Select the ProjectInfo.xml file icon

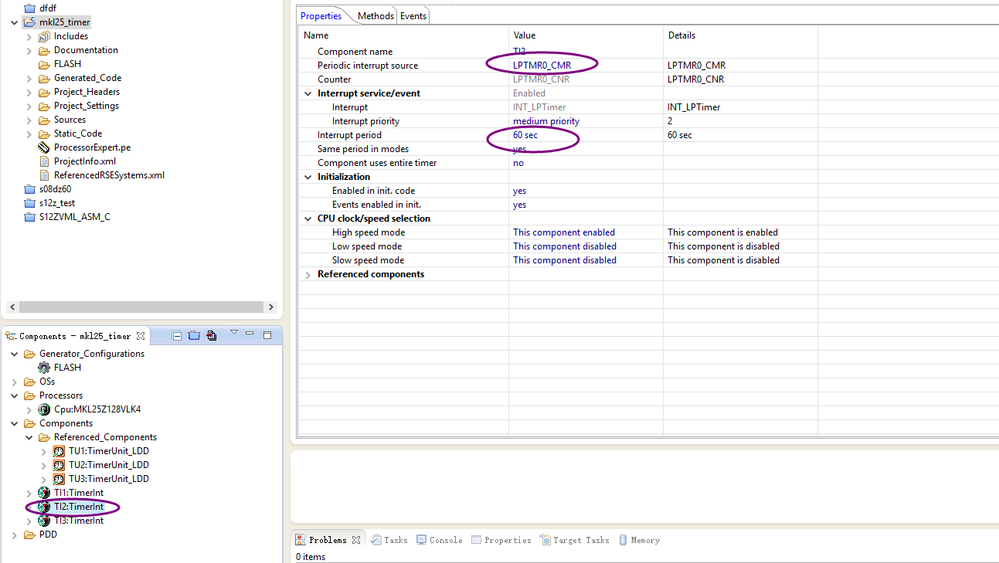point(44,162)
